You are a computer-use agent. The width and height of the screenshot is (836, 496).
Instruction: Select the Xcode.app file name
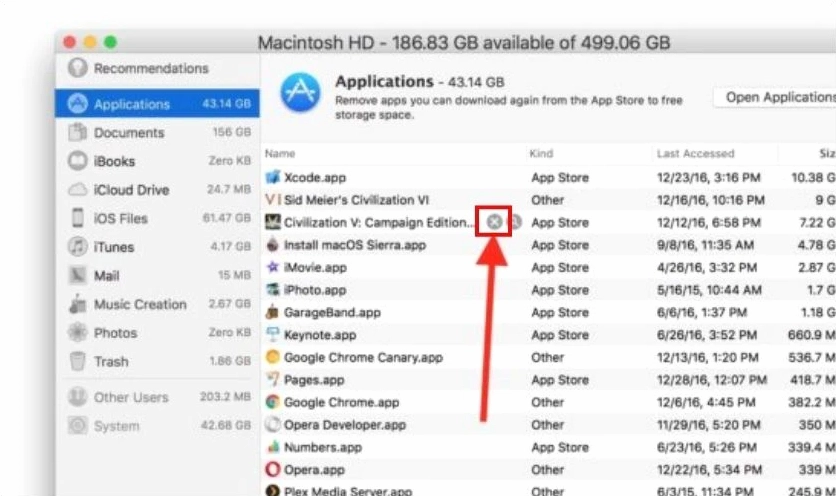point(315,178)
